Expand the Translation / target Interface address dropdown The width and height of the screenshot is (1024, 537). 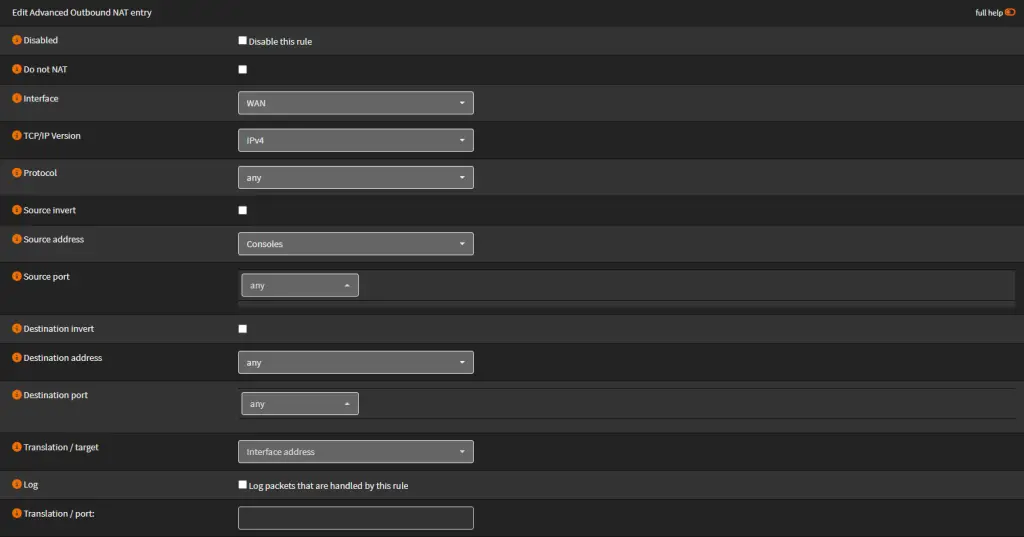pyautogui.click(x=355, y=452)
